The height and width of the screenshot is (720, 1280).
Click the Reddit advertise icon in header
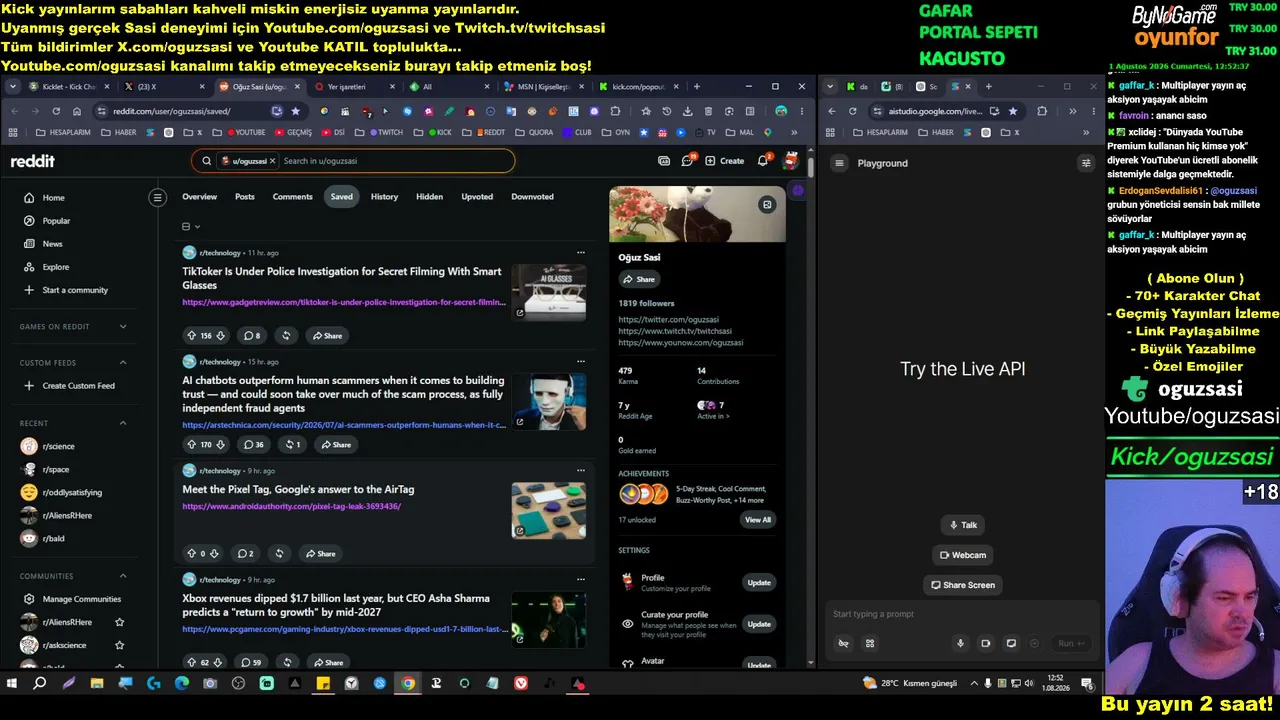[664, 160]
